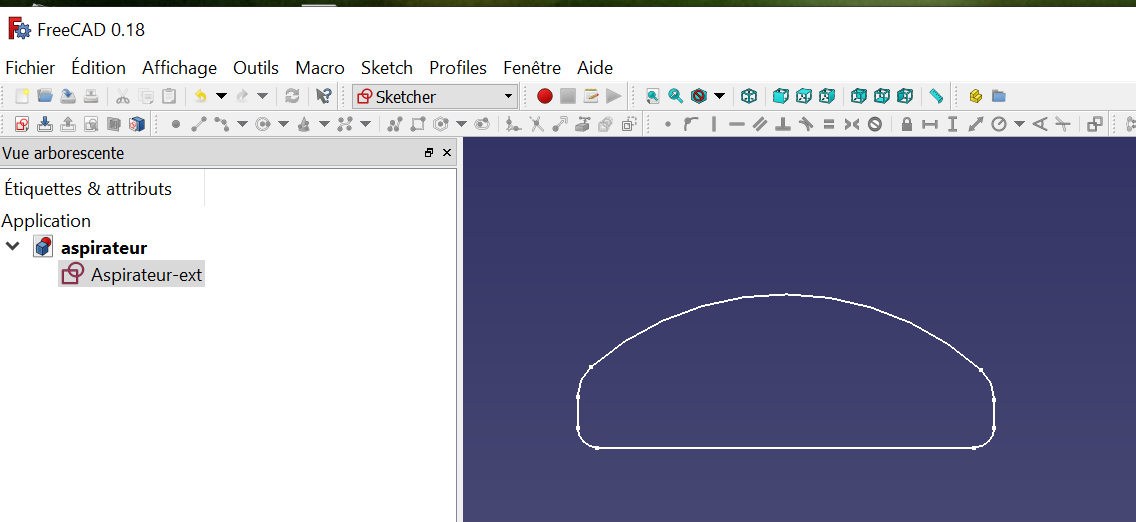Click the Create new sketch icon
Viewport: 1136px width, 522px height.
[x=22, y=124]
